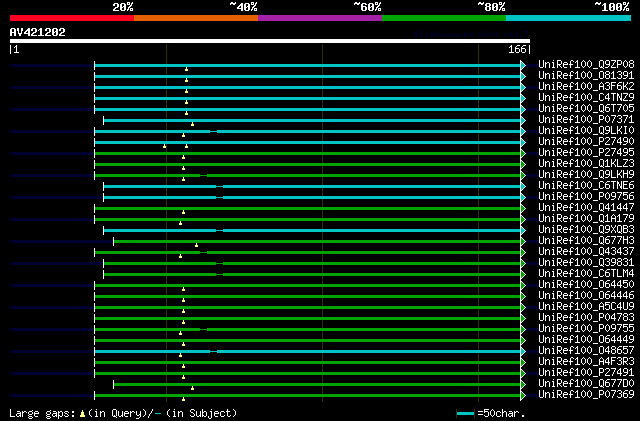Choose the UniRef100_Q43437 label
Viewport: 640px width, 421px height.
586,252
